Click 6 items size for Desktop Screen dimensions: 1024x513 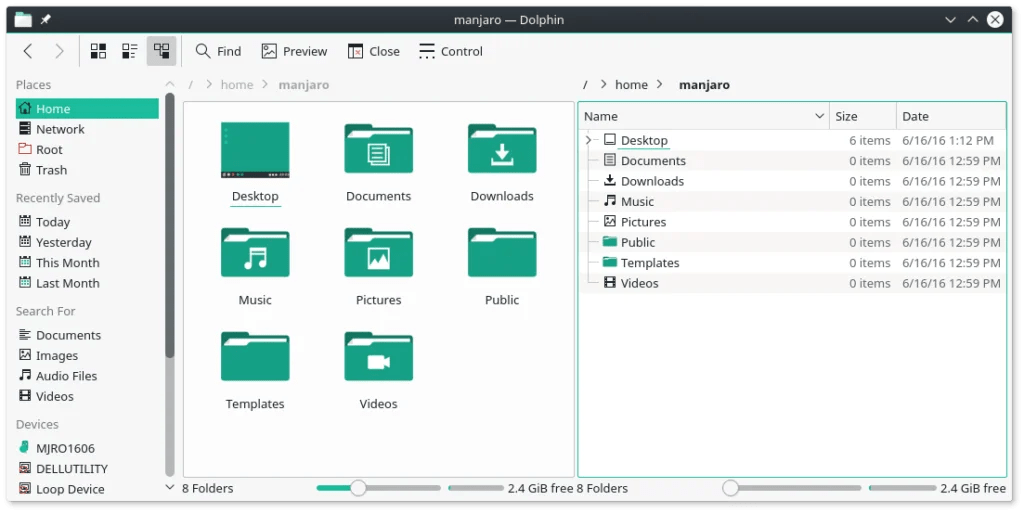point(869,140)
